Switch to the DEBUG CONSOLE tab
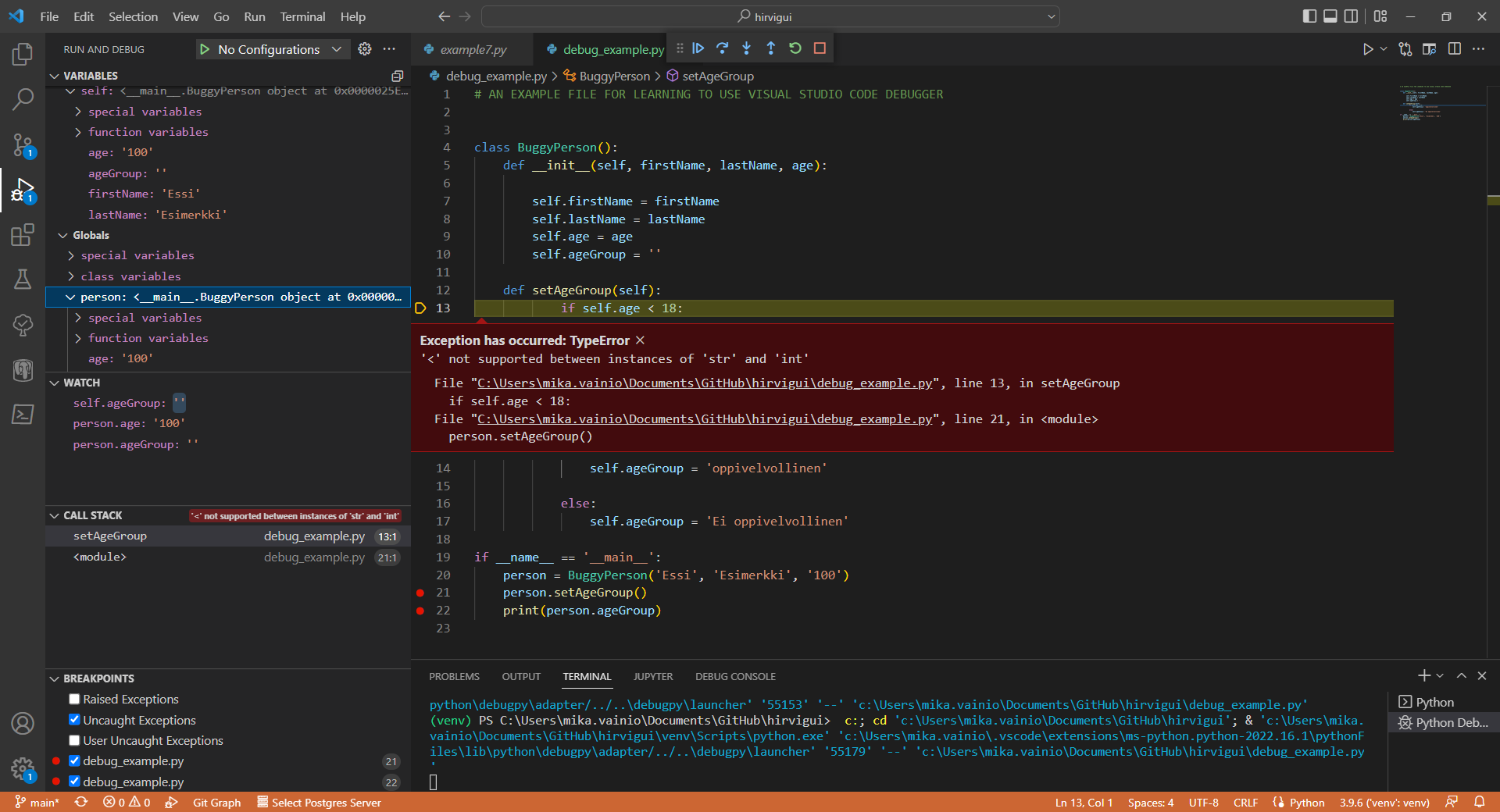1500x812 pixels. [735, 677]
